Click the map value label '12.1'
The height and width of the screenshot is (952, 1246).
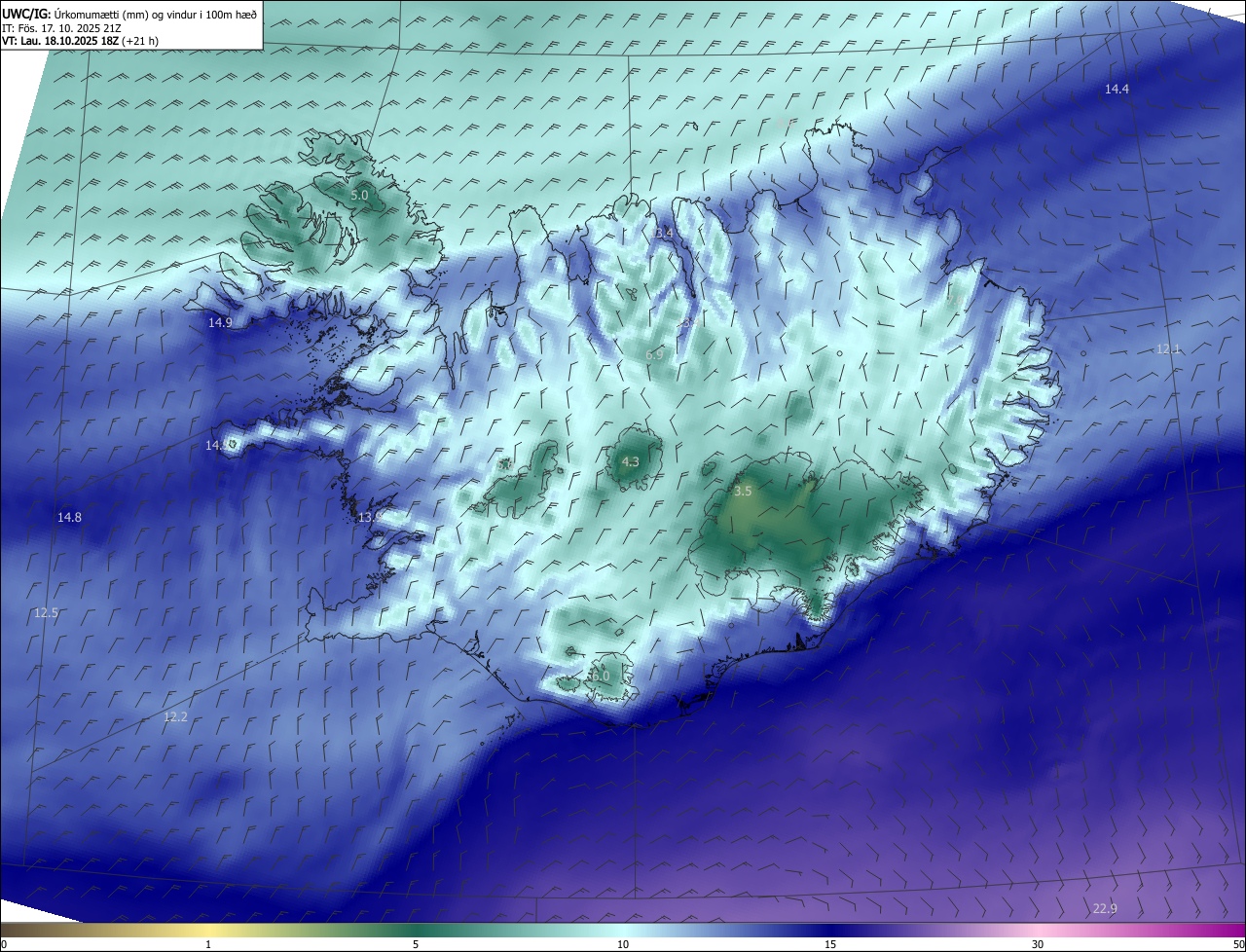pos(1167,349)
